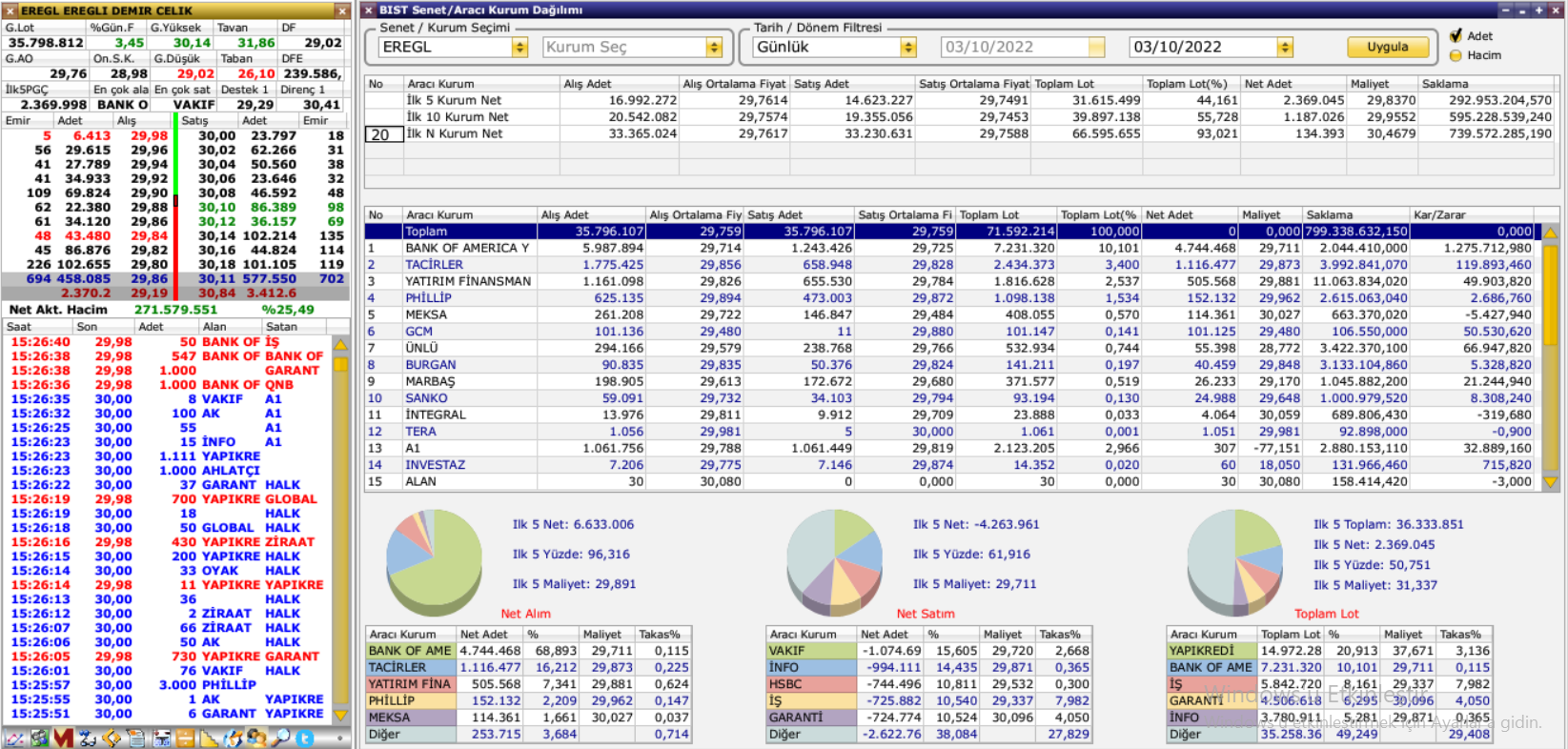Click the table calculator icon in bottom toolbar
Viewport: 1568px width, 749px height.
tap(162, 738)
